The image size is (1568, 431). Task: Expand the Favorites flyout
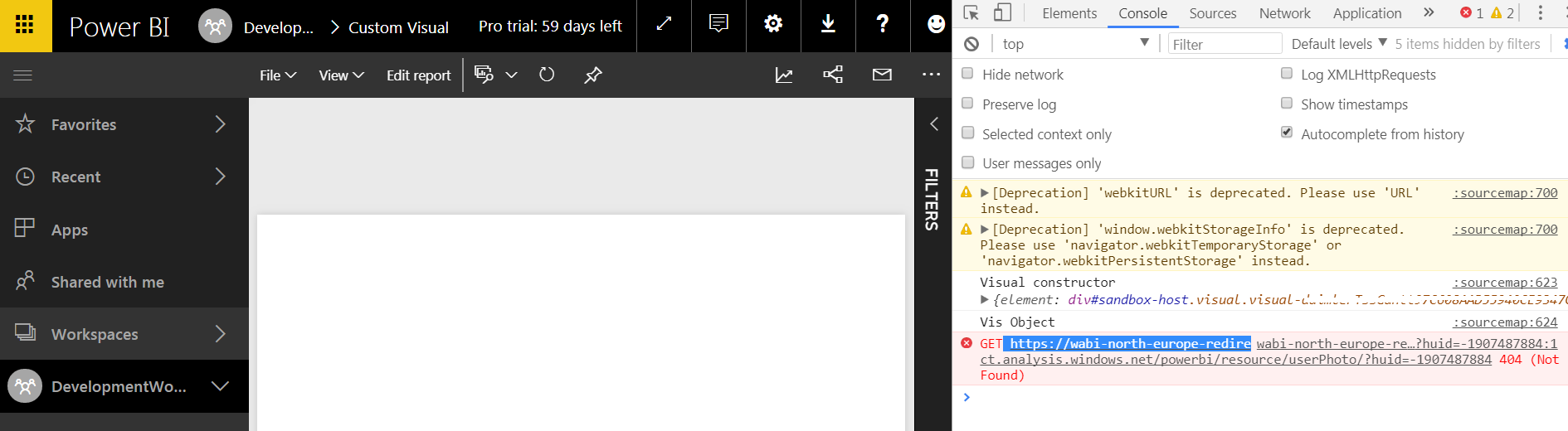tap(220, 124)
